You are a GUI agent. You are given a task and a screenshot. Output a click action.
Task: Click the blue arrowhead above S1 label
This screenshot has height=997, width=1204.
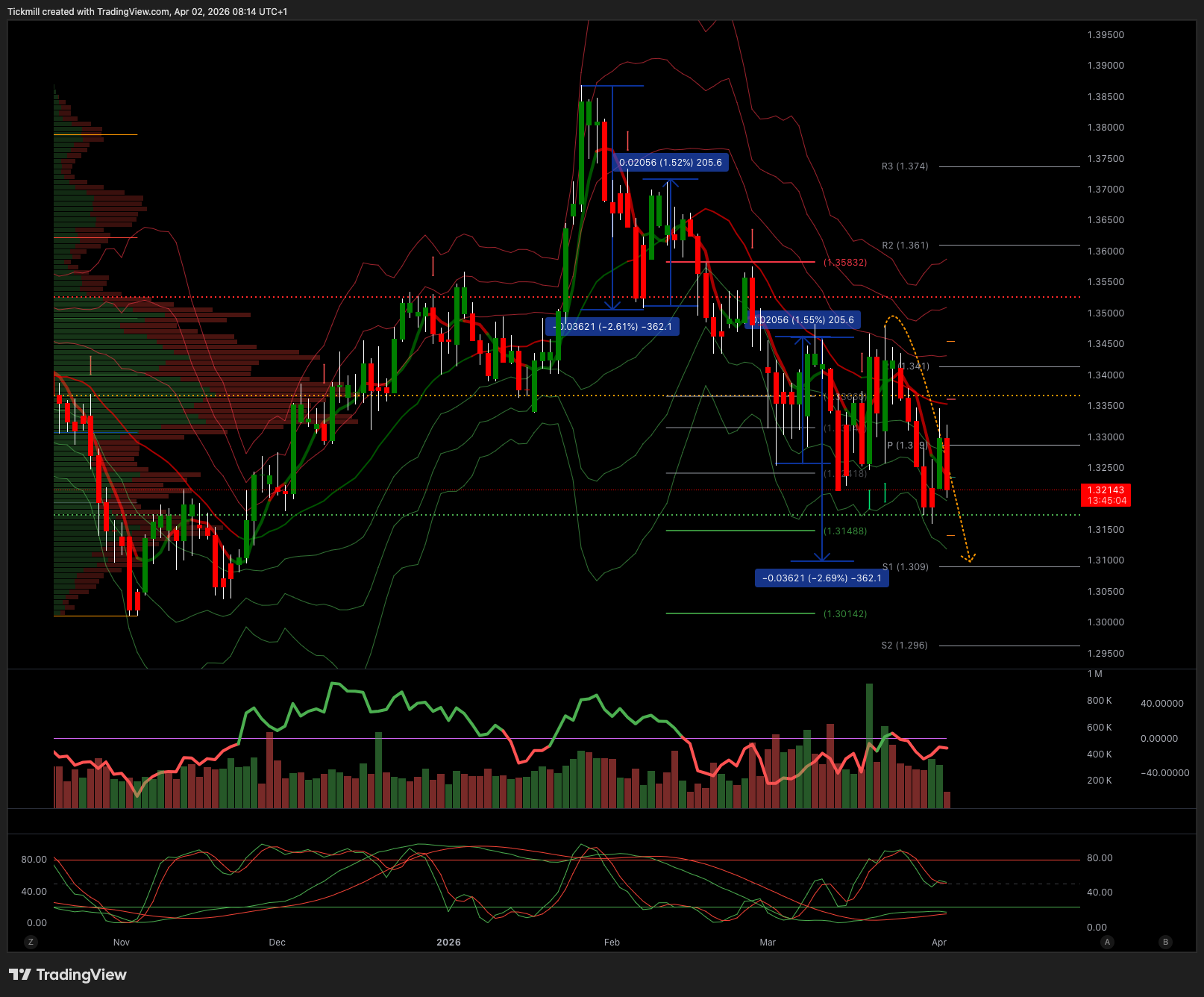821,556
